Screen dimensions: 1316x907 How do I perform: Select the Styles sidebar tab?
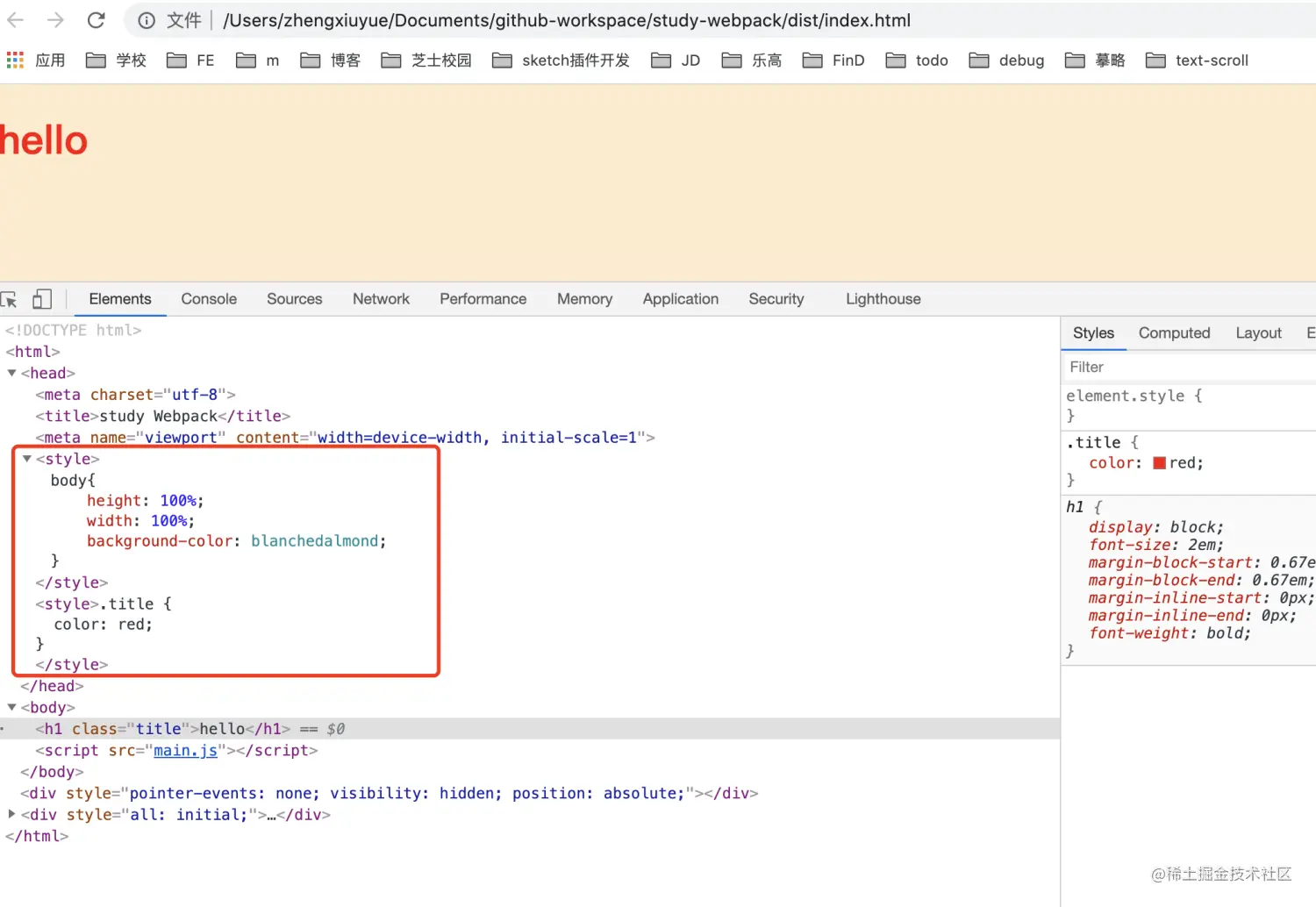pos(1093,333)
